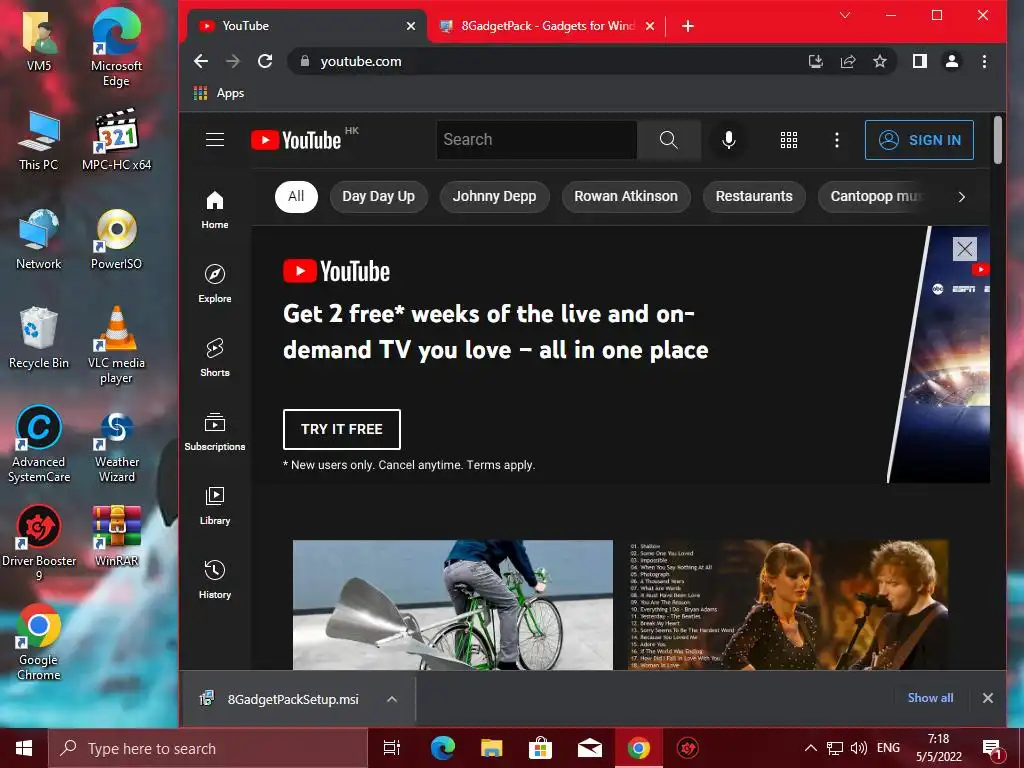Viewport: 1024px width, 768px height.
Task: Open Driver Booster 9 desktop icon
Action: pyautogui.click(x=39, y=543)
